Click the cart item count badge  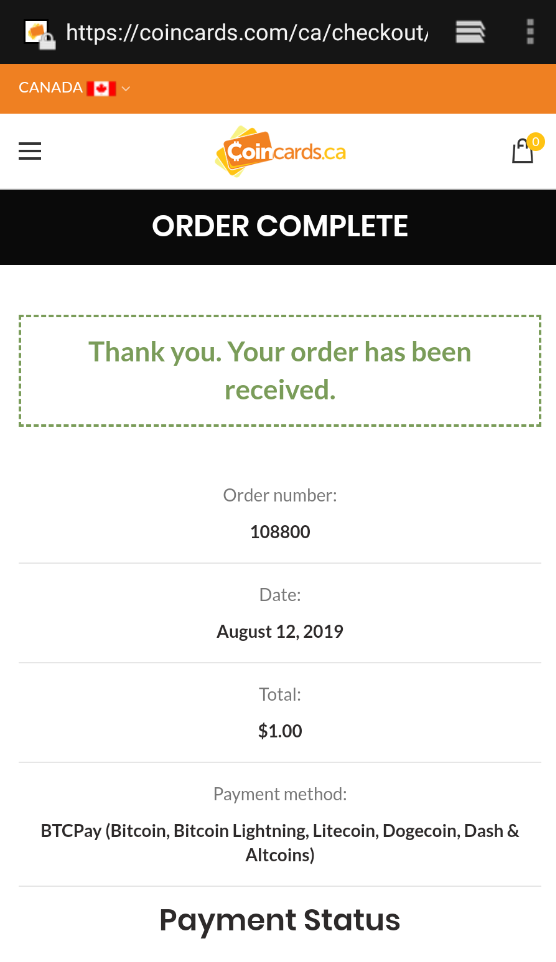click(x=536, y=142)
